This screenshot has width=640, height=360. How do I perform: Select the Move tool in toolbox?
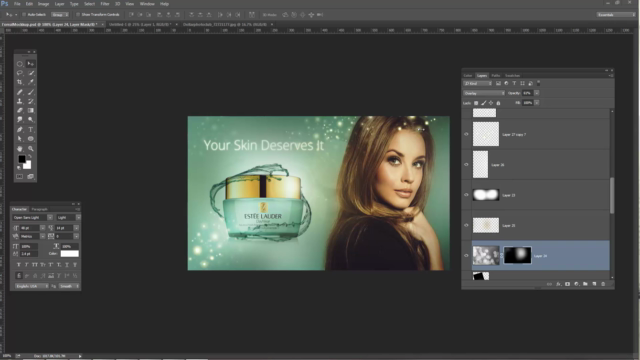(x=31, y=64)
